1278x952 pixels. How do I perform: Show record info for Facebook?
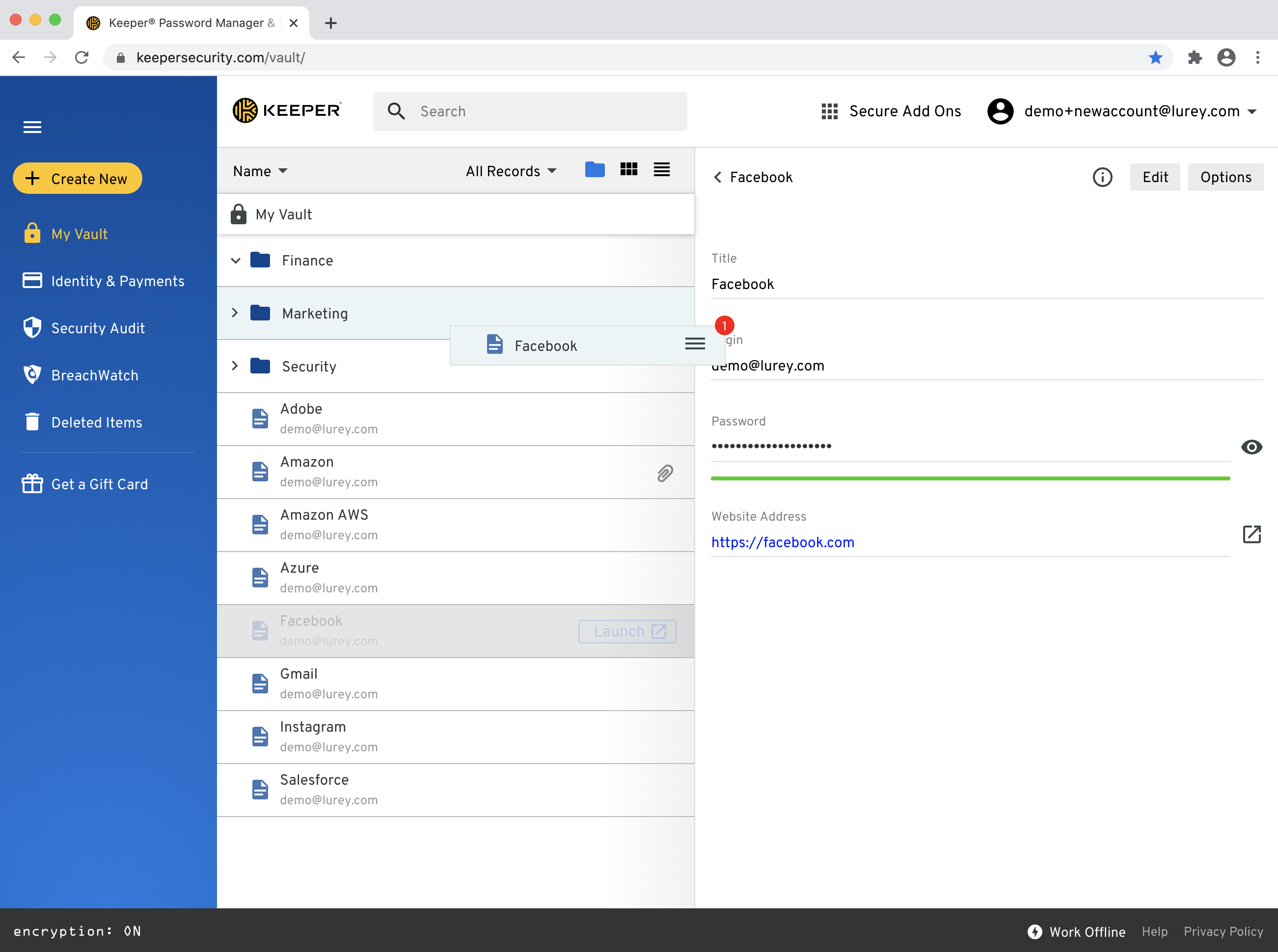pos(1102,178)
